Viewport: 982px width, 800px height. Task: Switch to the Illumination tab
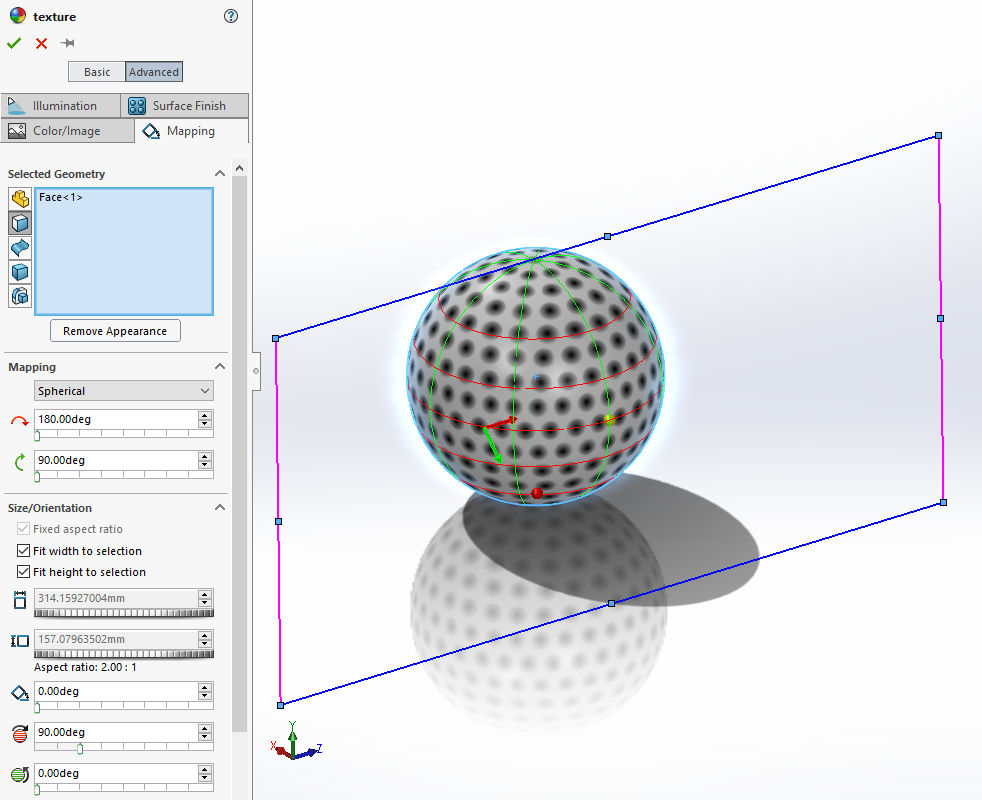pos(62,105)
